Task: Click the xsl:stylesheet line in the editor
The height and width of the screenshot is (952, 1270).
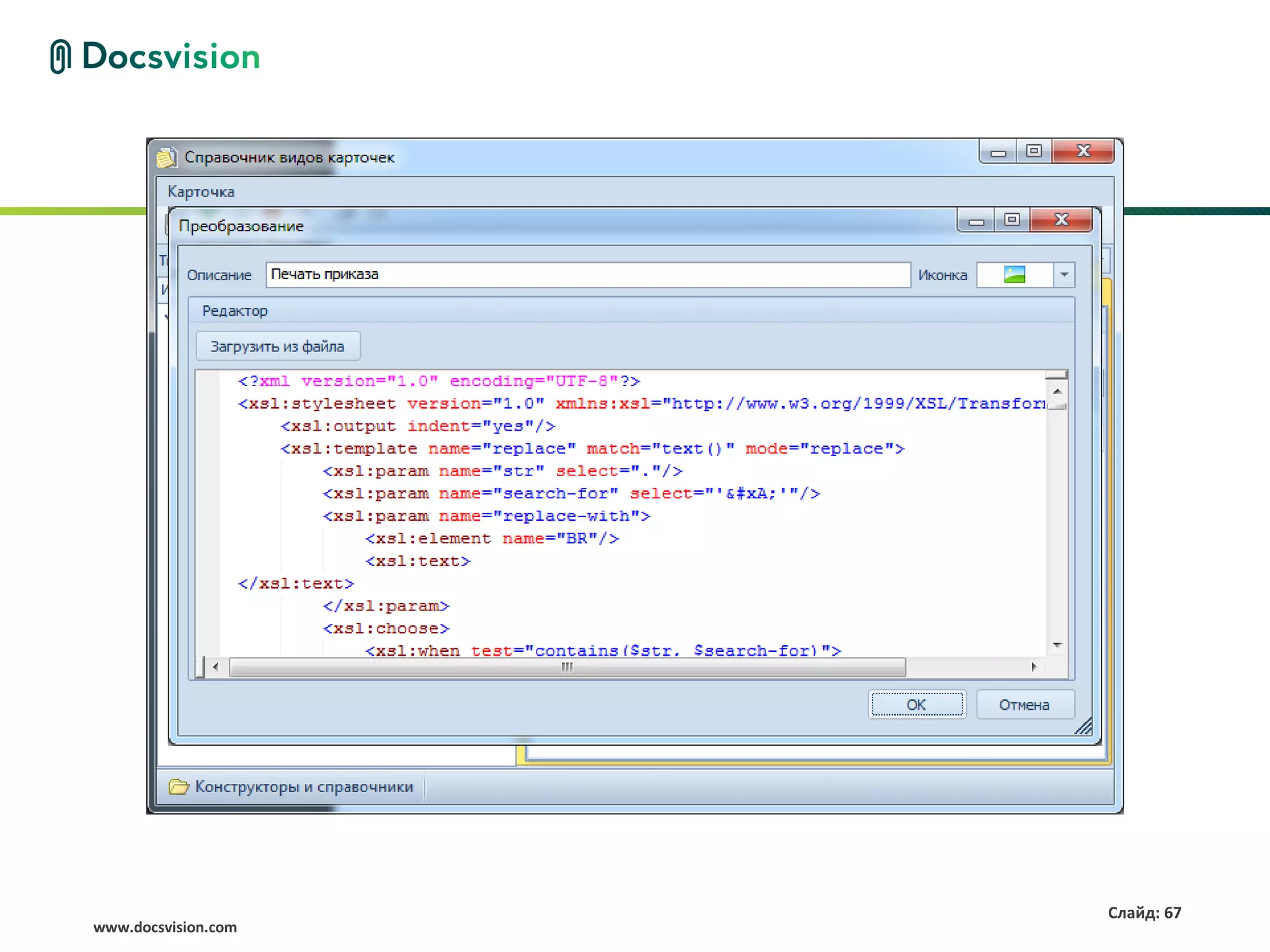Action: [x=642, y=403]
